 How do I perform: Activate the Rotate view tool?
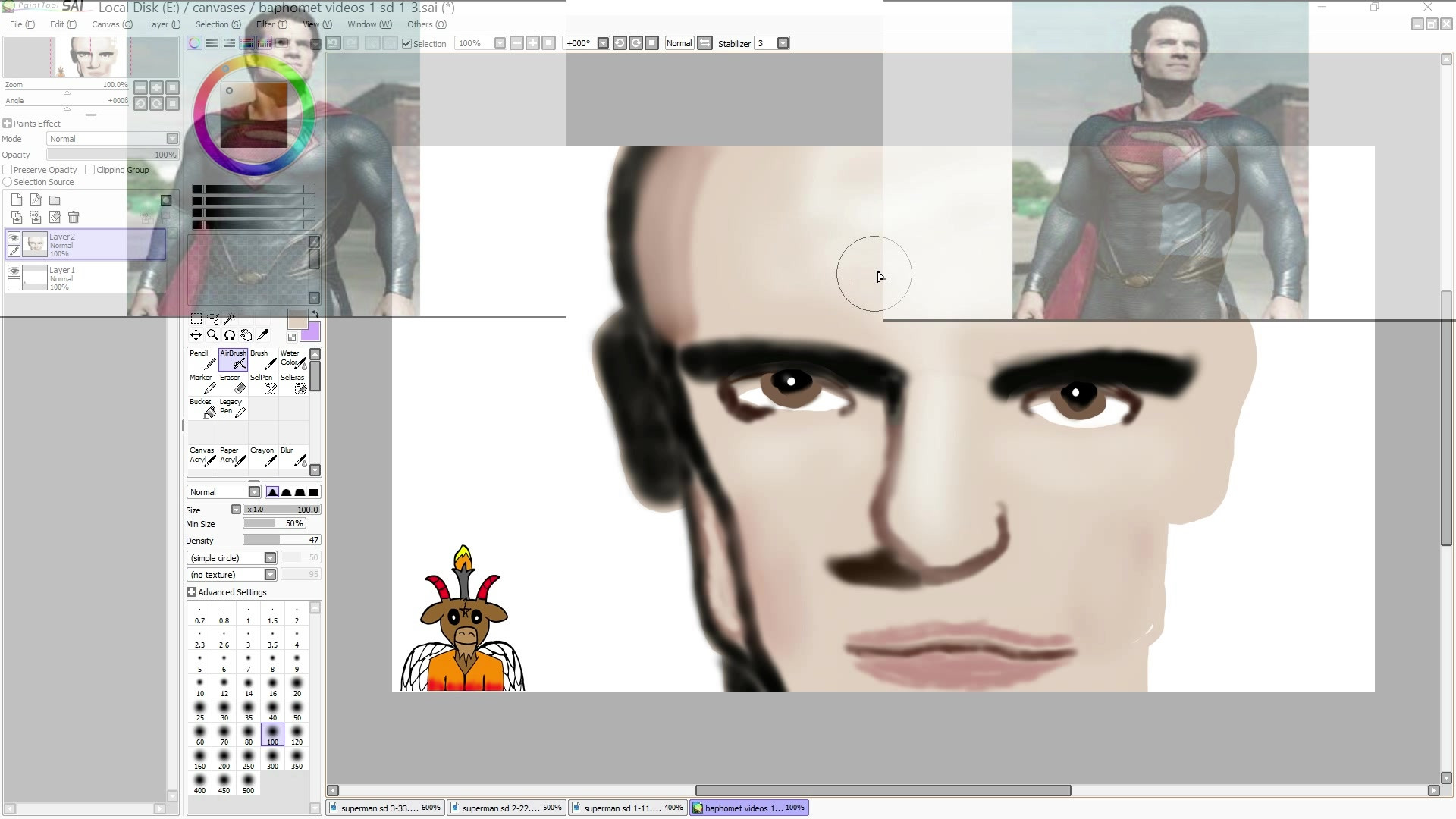tap(229, 335)
